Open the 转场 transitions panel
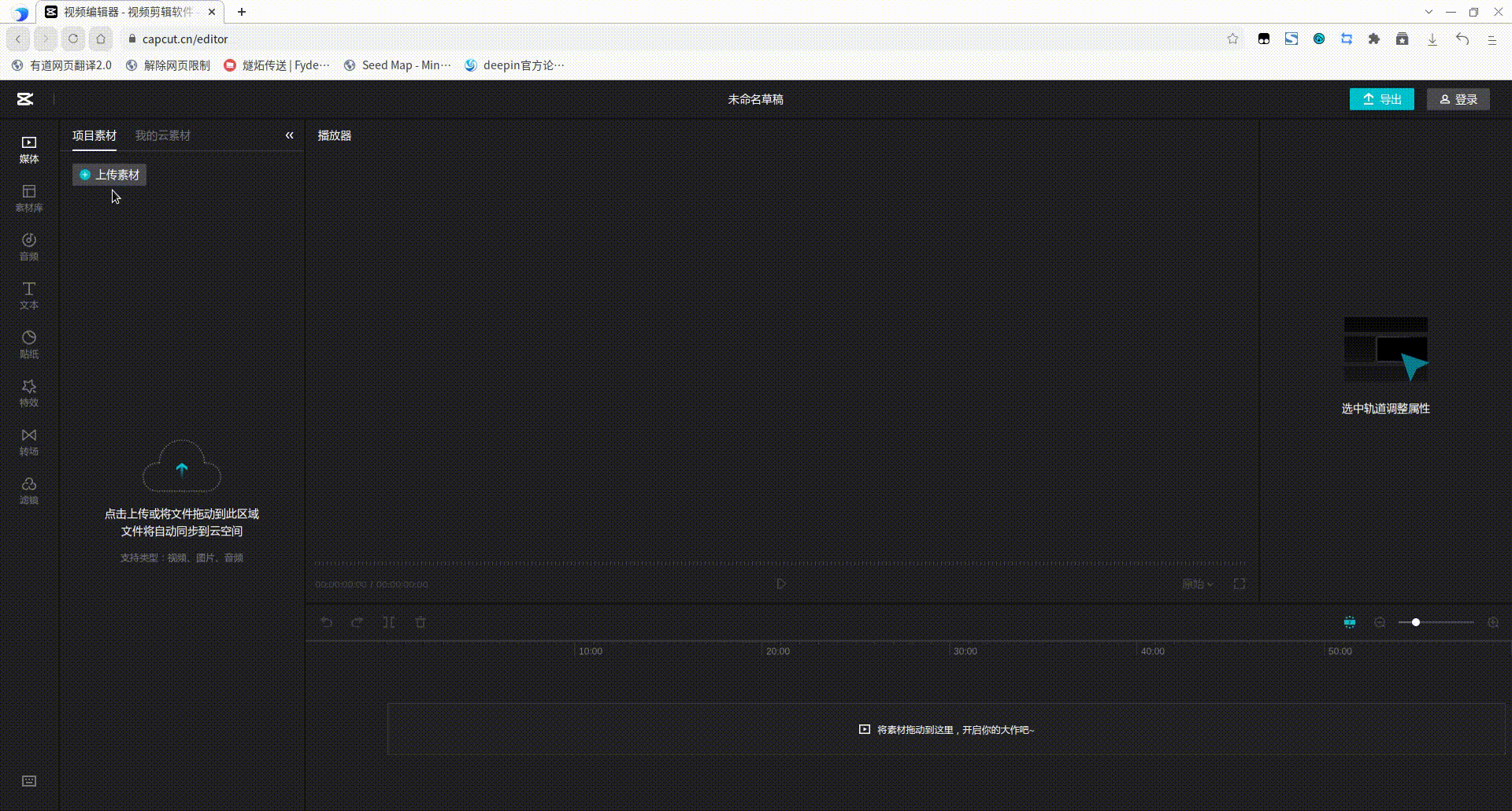Screen dimensions: 1512x811 coord(28,442)
